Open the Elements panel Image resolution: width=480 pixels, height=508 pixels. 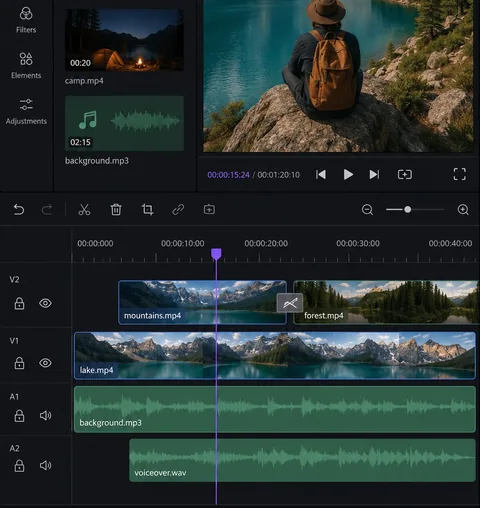click(x=26, y=65)
